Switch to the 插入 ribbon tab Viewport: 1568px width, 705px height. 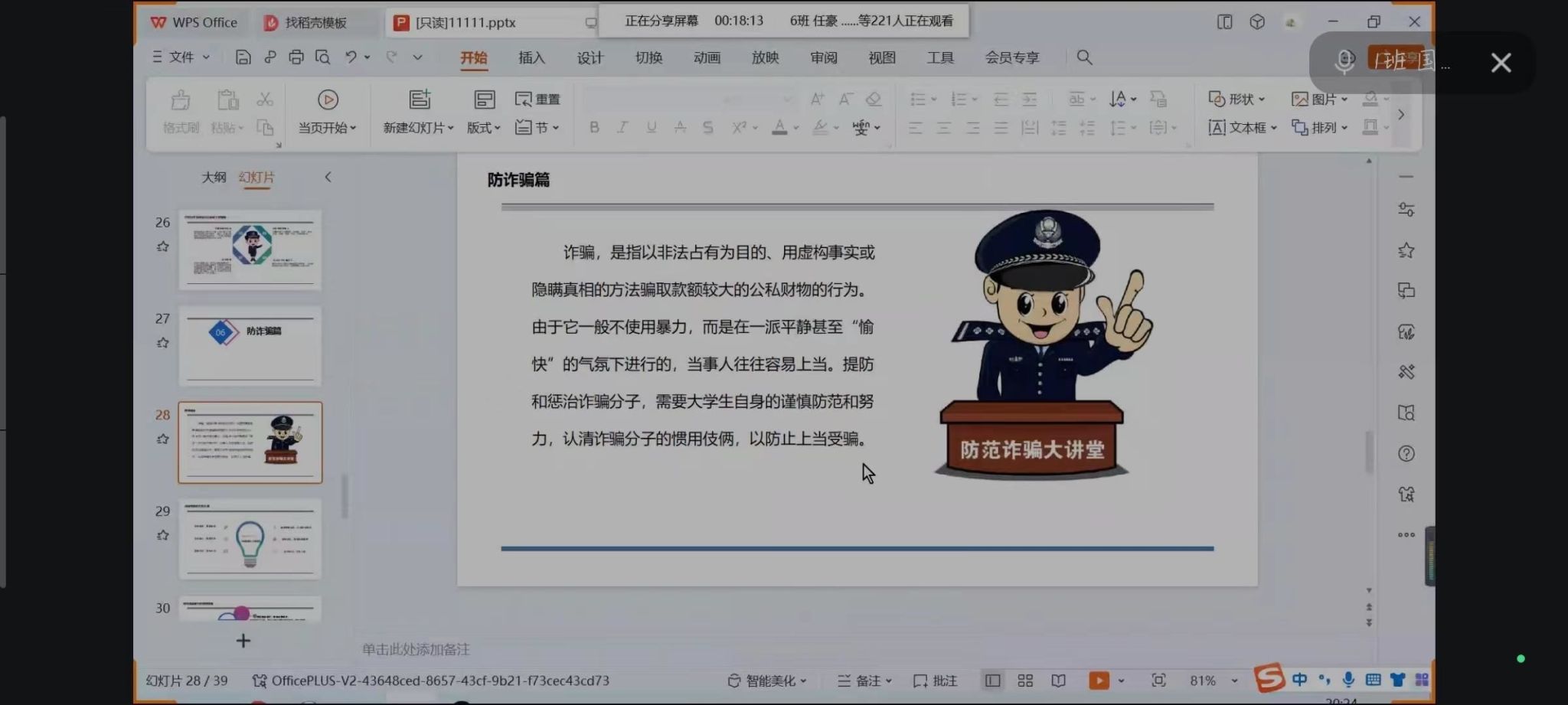tap(531, 57)
